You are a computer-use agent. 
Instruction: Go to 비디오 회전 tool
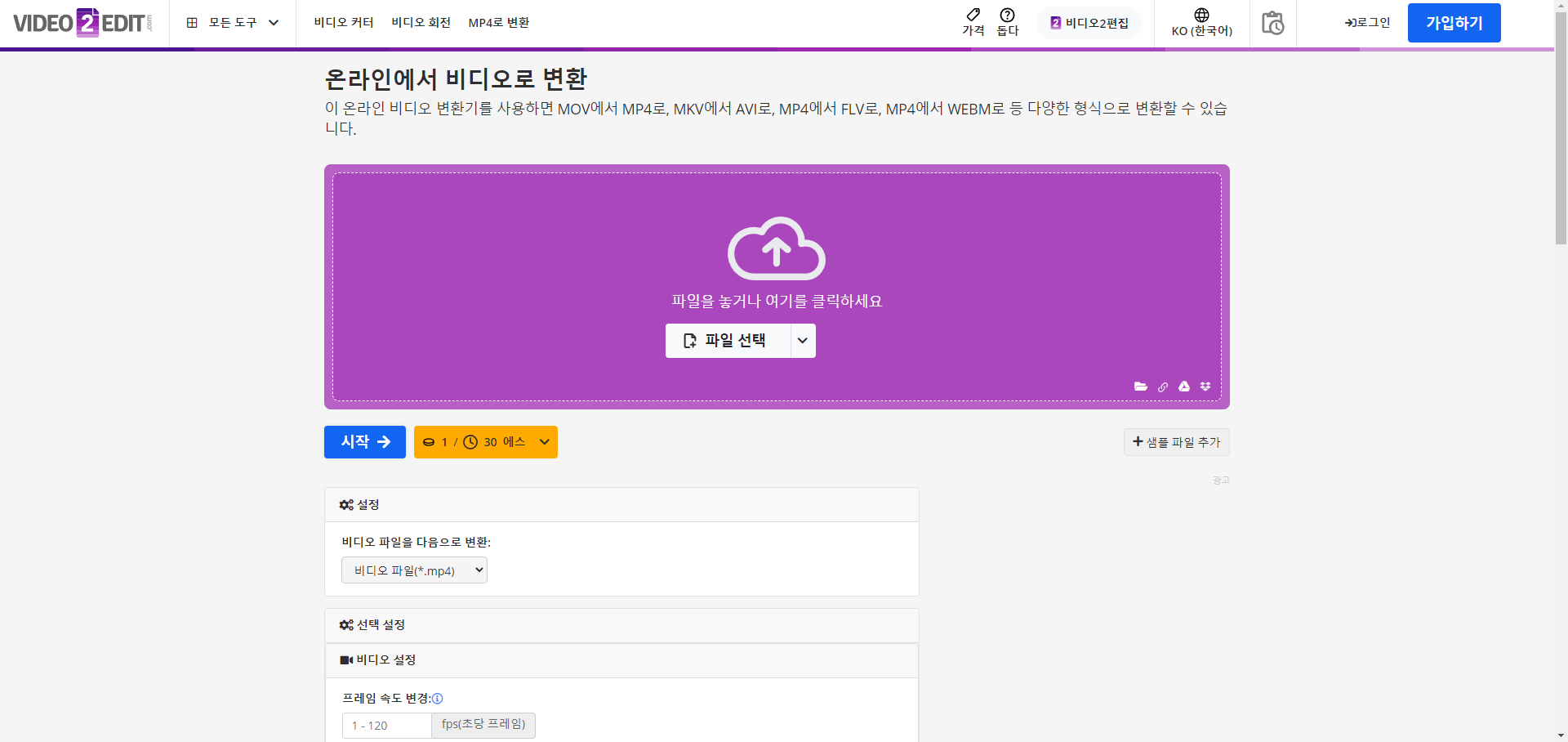pyautogui.click(x=421, y=23)
